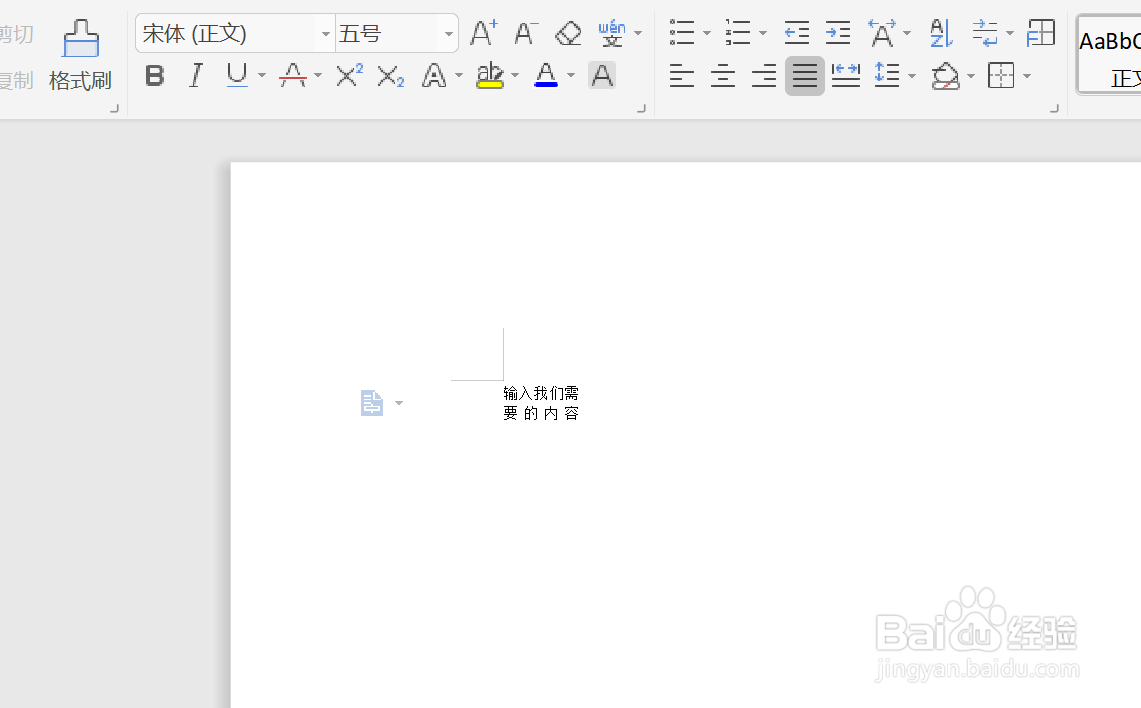This screenshot has width=1141, height=708.
Task: Decrease font size with A- icon
Action: click(525, 33)
